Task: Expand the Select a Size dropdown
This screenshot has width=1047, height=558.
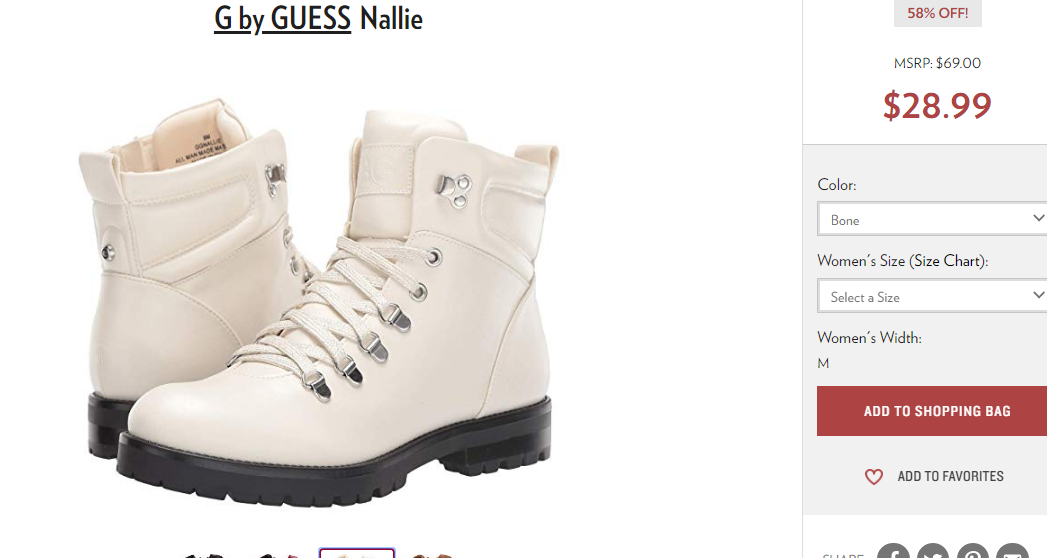Action: [x=932, y=296]
